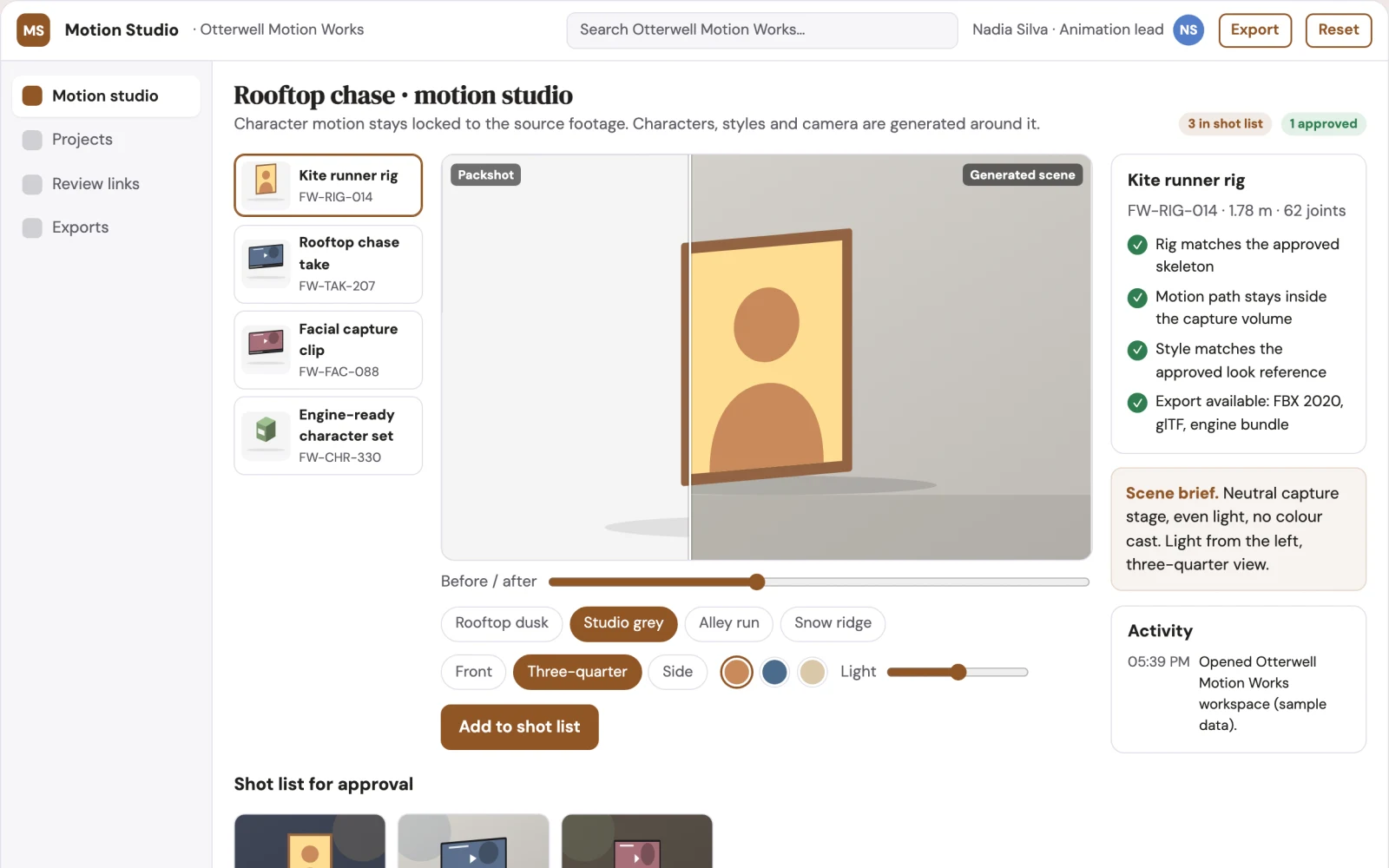Click the check icon beside Export available
This screenshot has height=868, width=1389.
click(1137, 403)
